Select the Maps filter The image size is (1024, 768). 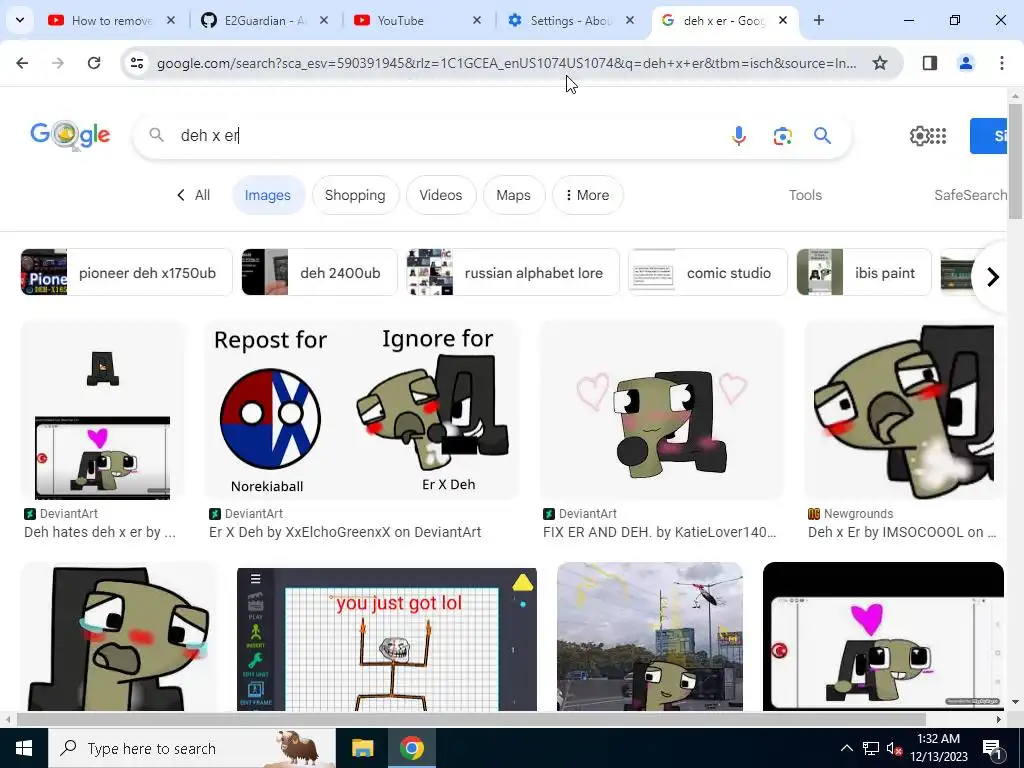(x=513, y=195)
